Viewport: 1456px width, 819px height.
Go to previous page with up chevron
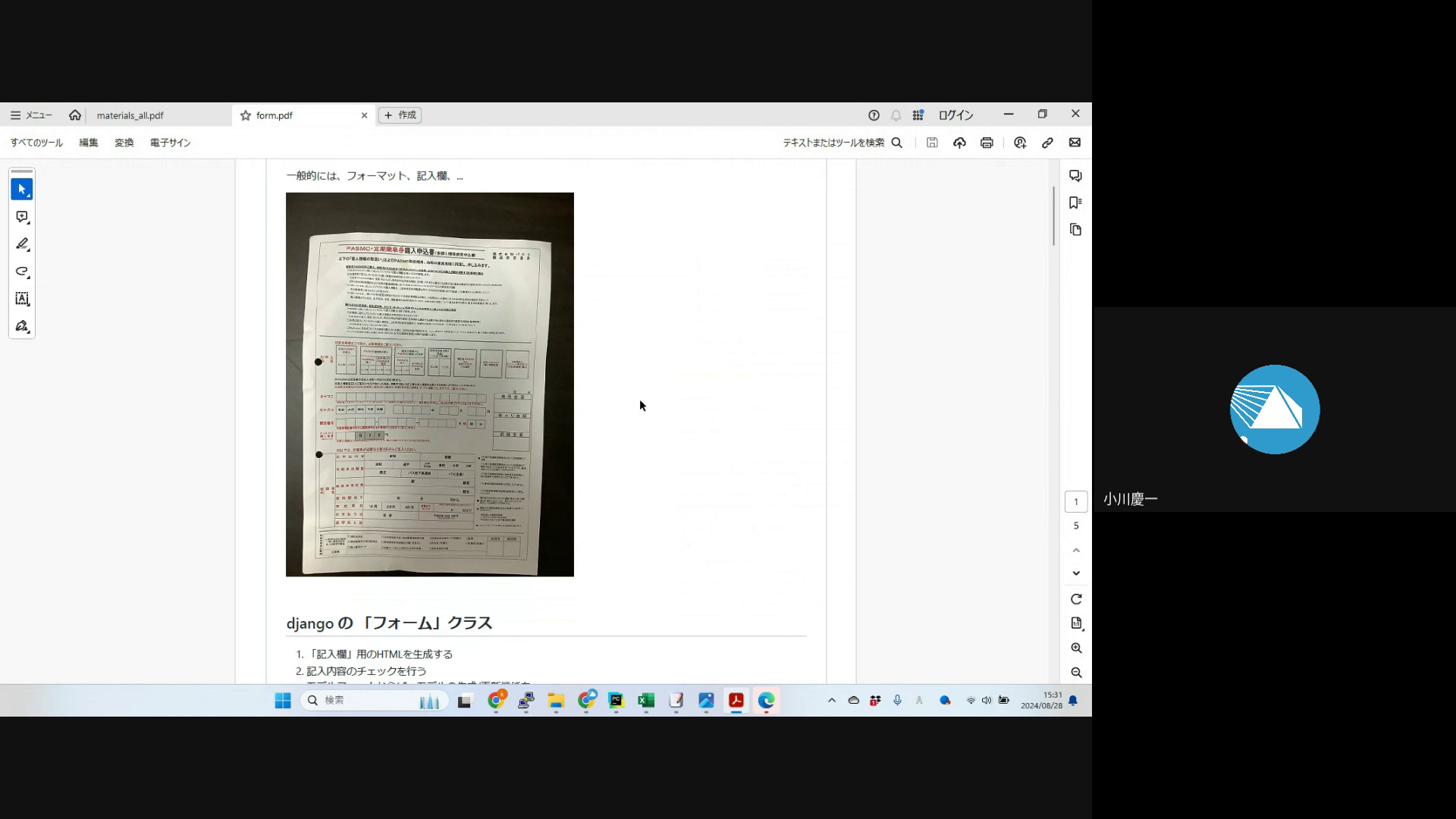(1076, 551)
